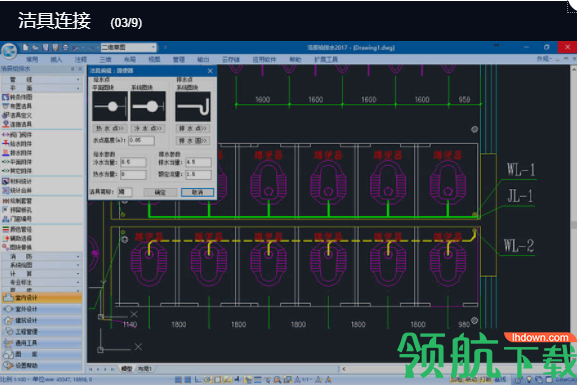Open the 常用 ribbon tab

32,59
